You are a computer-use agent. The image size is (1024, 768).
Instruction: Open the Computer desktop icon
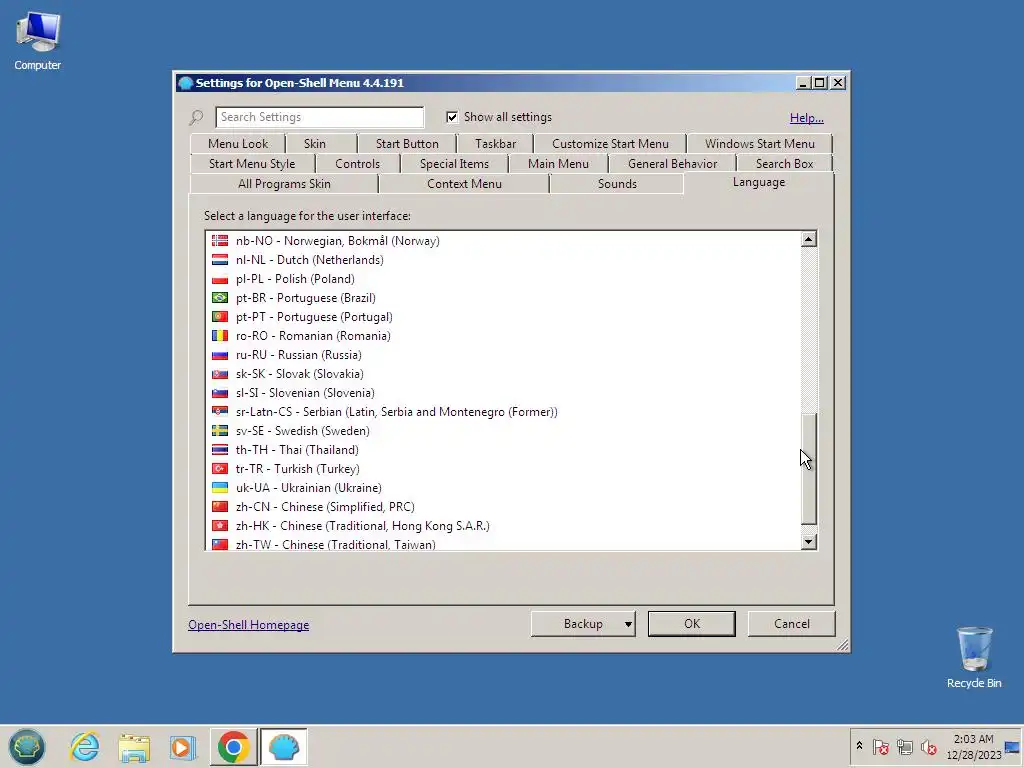(x=37, y=41)
